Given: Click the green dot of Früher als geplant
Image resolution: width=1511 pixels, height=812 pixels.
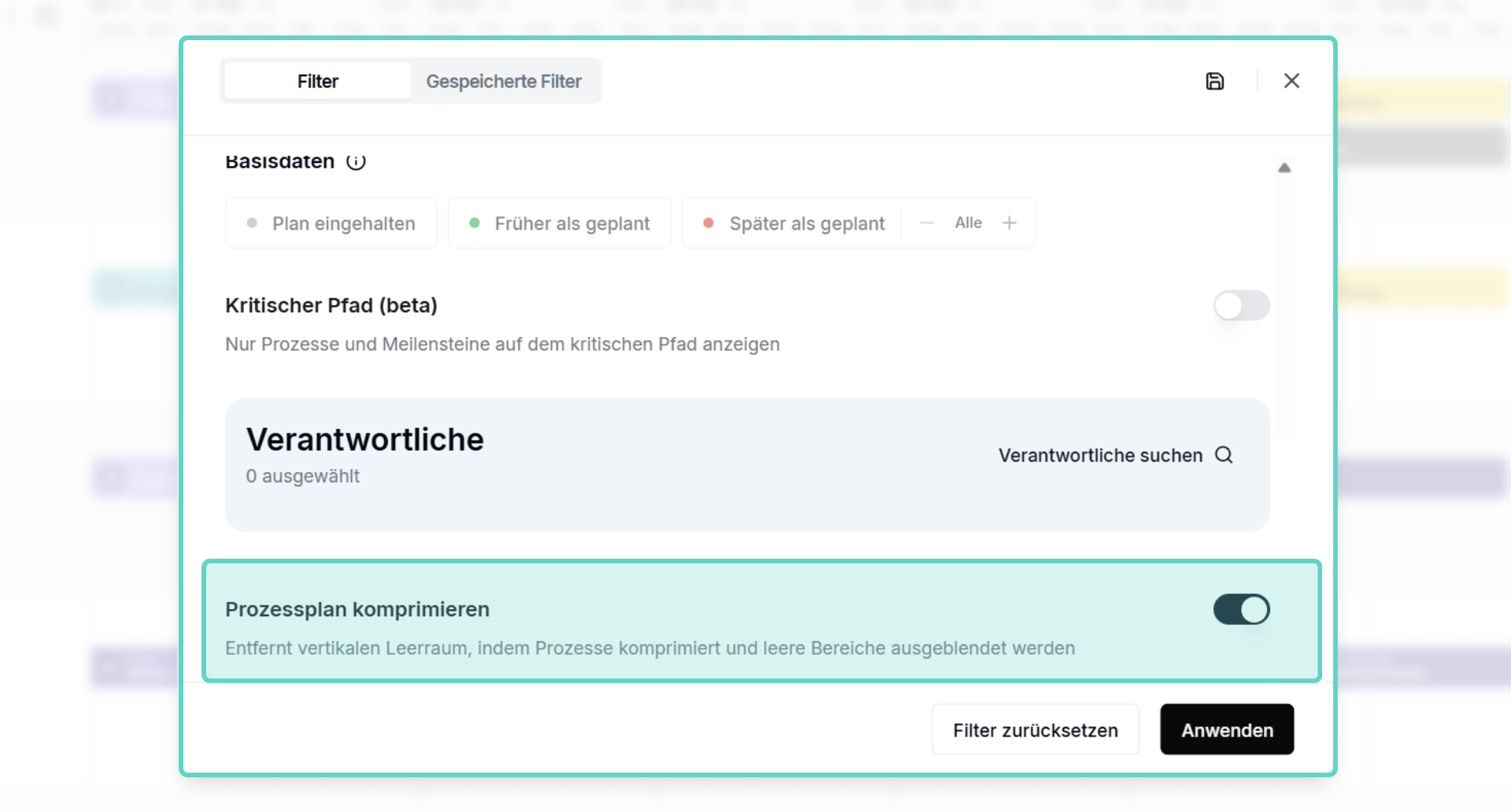Looking at the screenshot, I should 475,223.
